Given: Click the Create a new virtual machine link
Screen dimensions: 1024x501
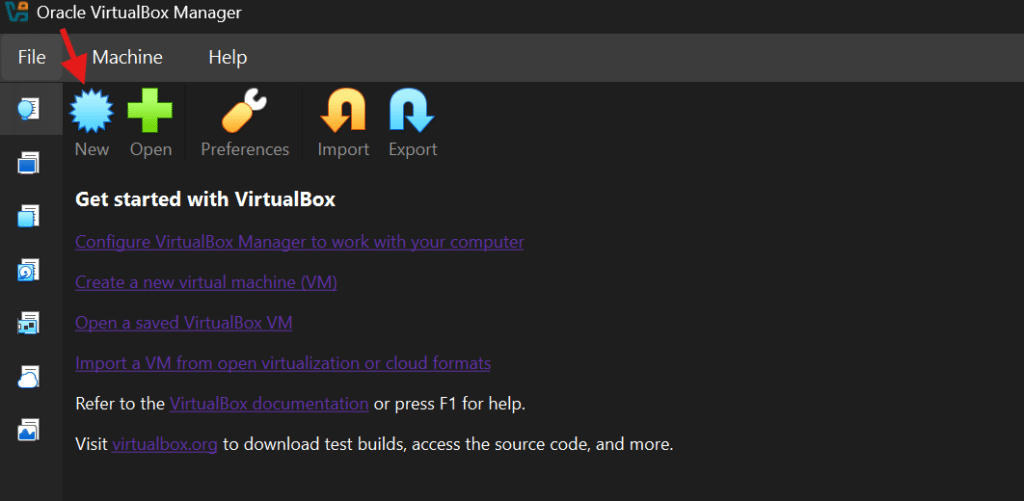Looking at the screenshot, I should (206, 283).
